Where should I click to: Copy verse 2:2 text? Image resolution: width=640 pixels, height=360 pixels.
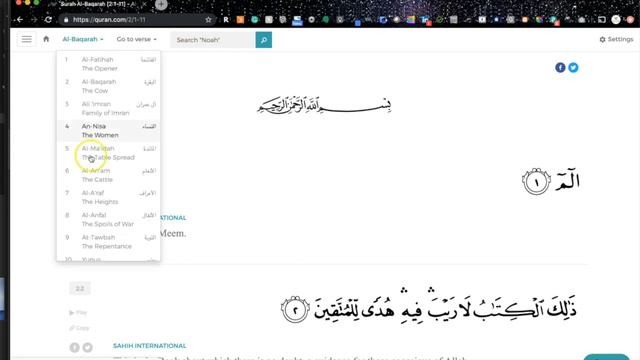pyautogui.click(x=79, y=328)
